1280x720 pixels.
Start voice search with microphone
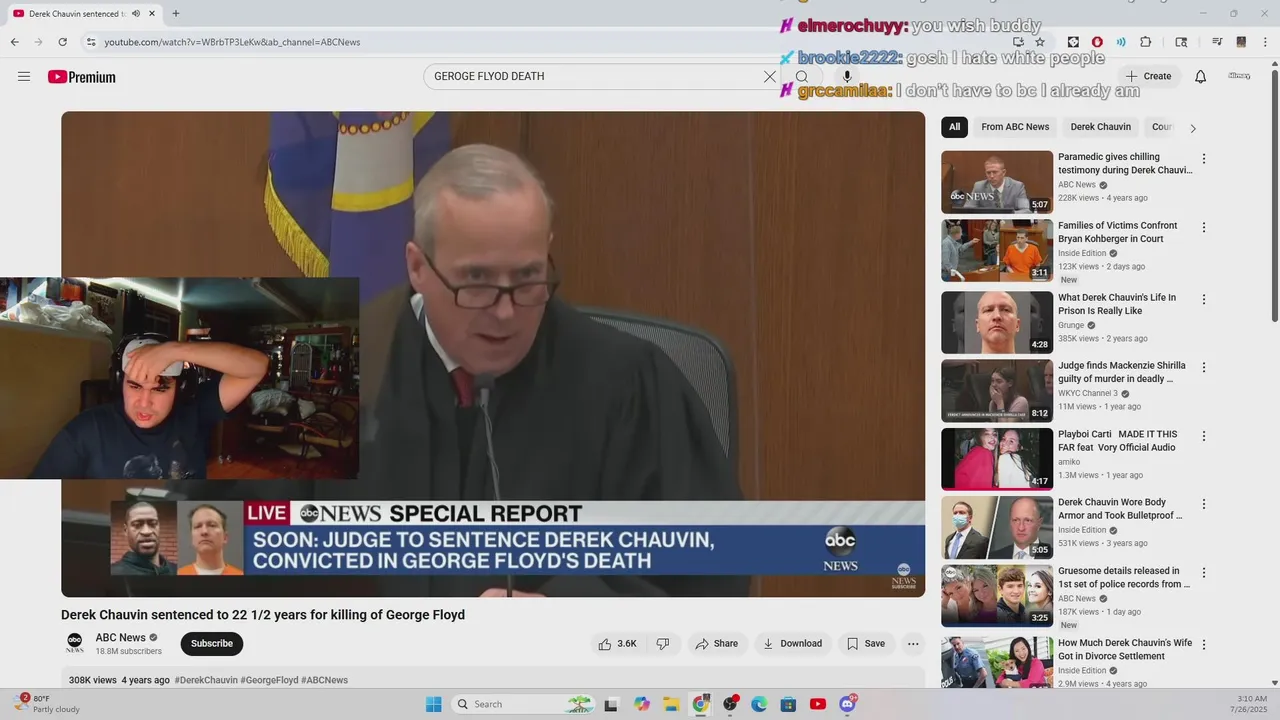pos(847,76)
